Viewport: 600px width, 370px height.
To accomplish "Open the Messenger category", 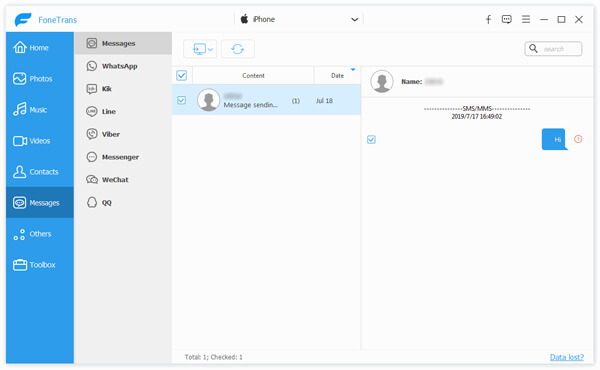I will coord(123,157).
